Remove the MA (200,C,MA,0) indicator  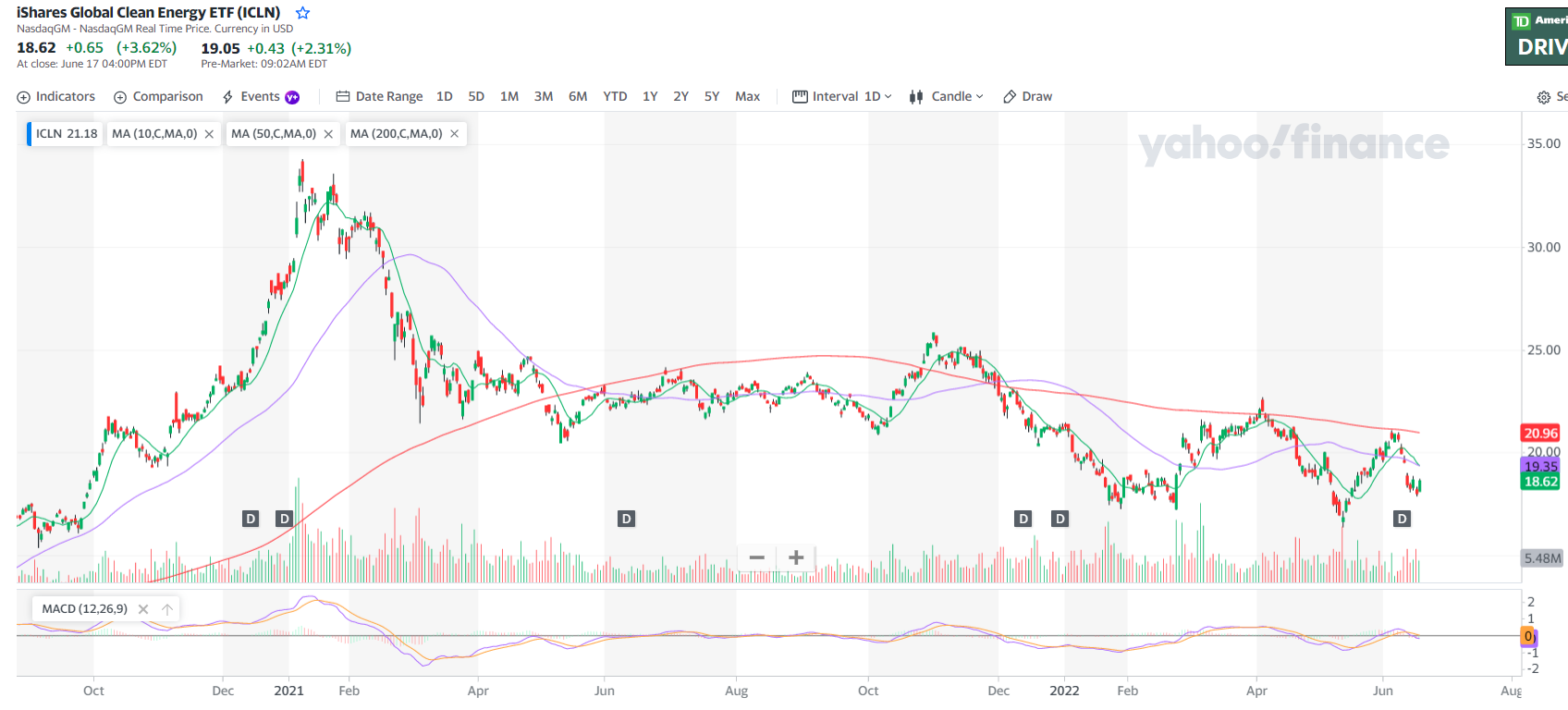(x=454, y=134)
